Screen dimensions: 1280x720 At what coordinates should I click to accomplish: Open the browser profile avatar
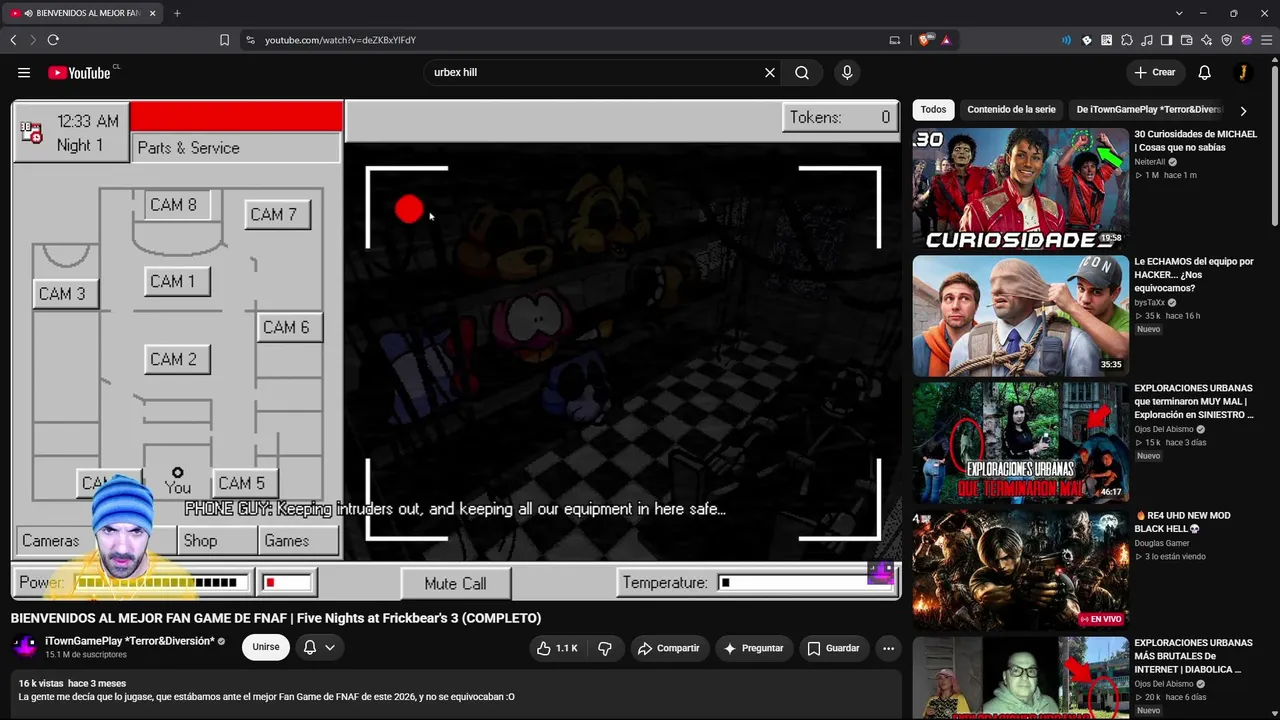1246,40
